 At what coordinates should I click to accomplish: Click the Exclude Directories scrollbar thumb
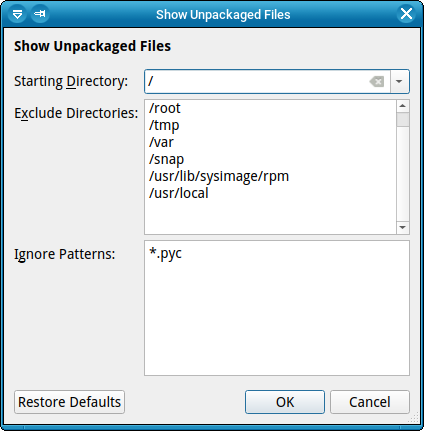point(403,119)
